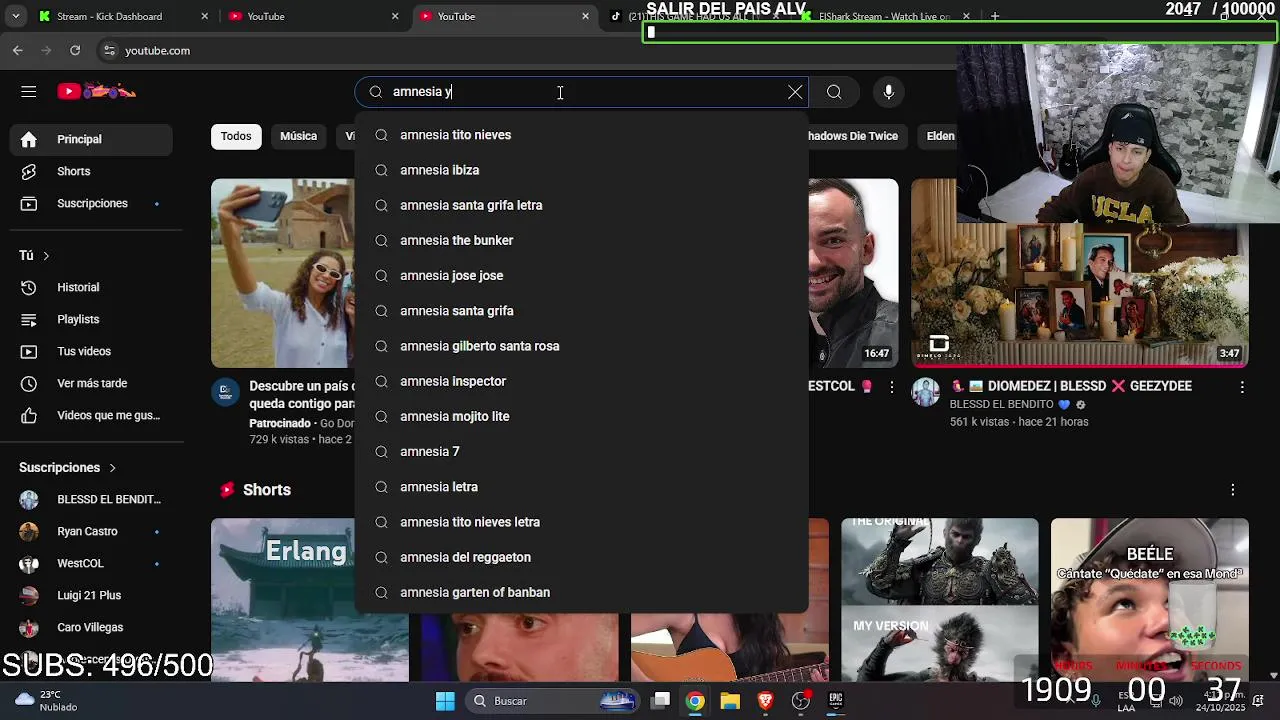Expand the Suscripciones section header
The image size is (1280, 720).
[68, 467]
